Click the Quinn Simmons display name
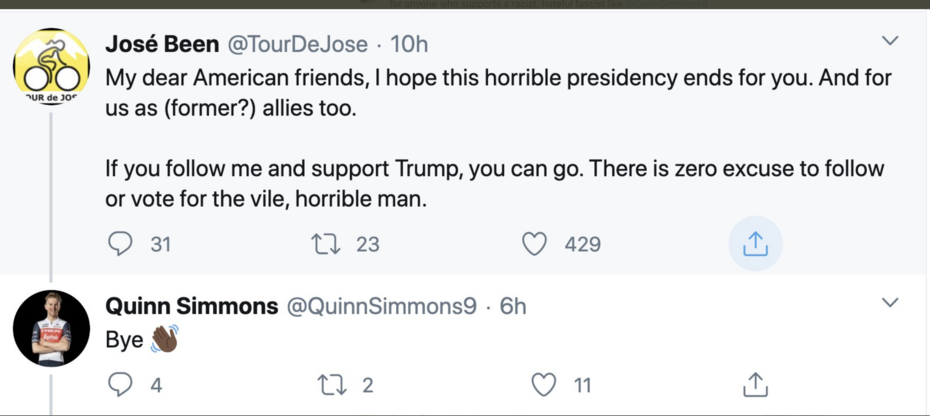The height and width of the screenshot is (416, 930). (191, 306)
